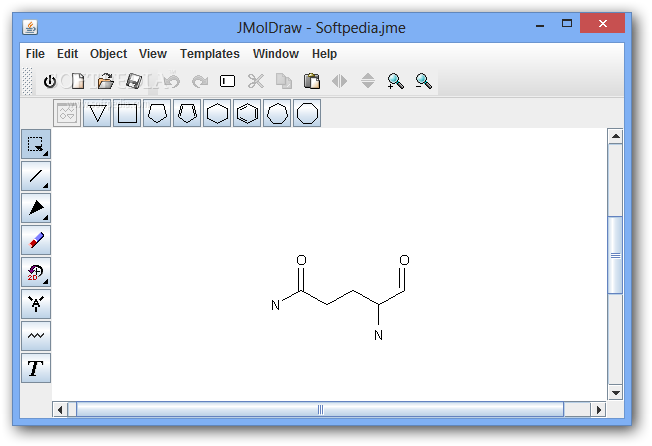Open the View menu
This screenshot has height=446, width=652.
pos(153,54)
